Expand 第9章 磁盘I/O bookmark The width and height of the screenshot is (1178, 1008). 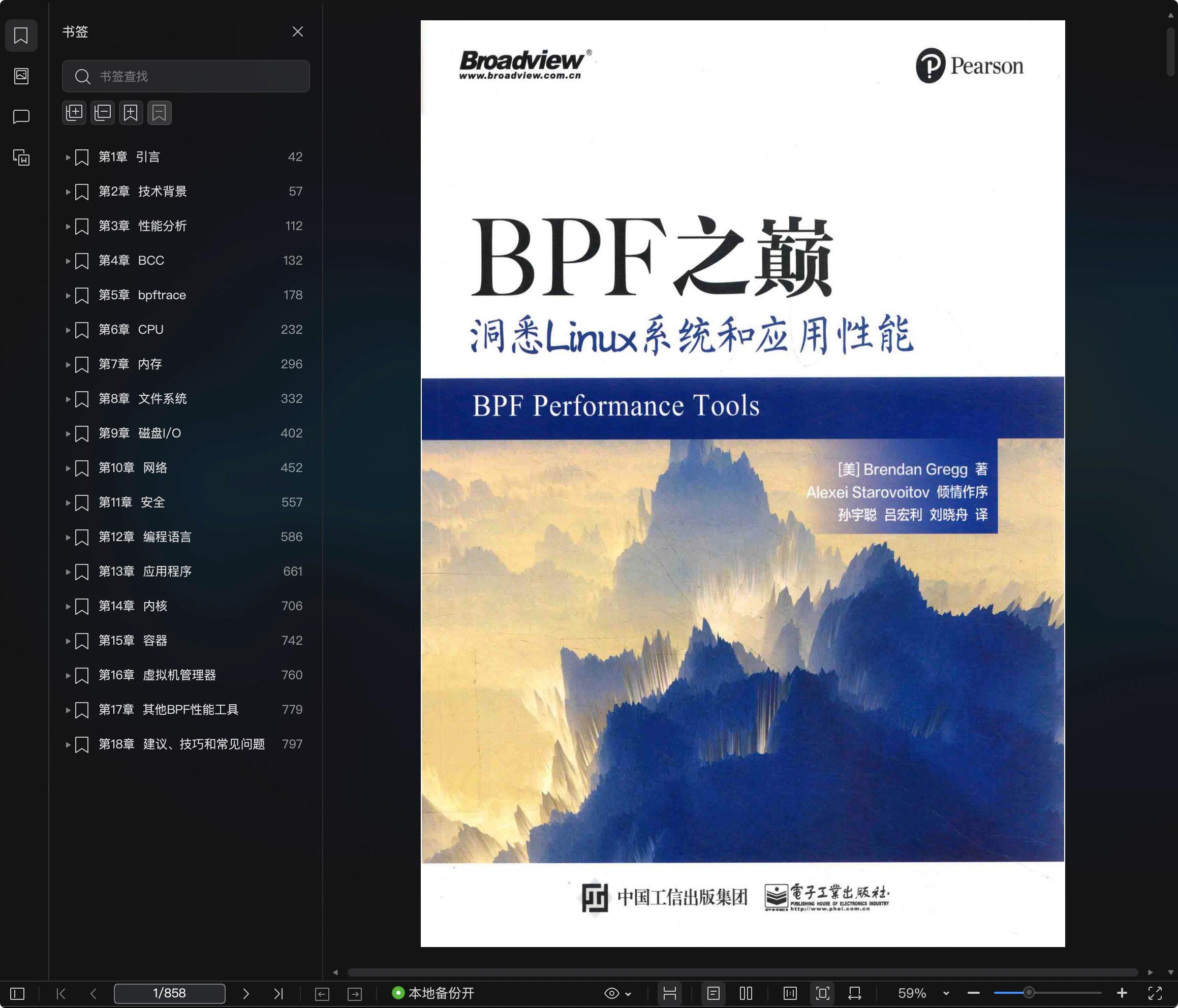[x=68, y=433]
